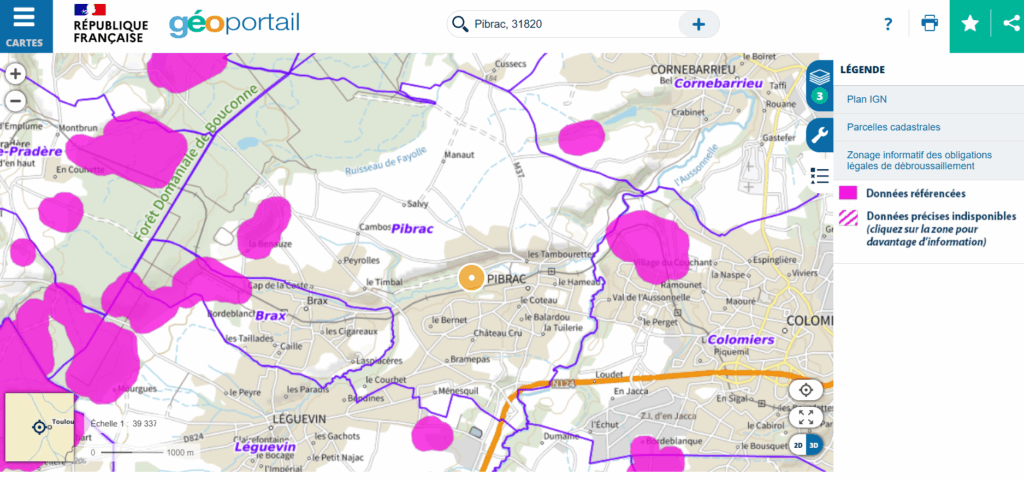Click the Géoportail logo
The image size is (1024, 480).
(234, 24)
